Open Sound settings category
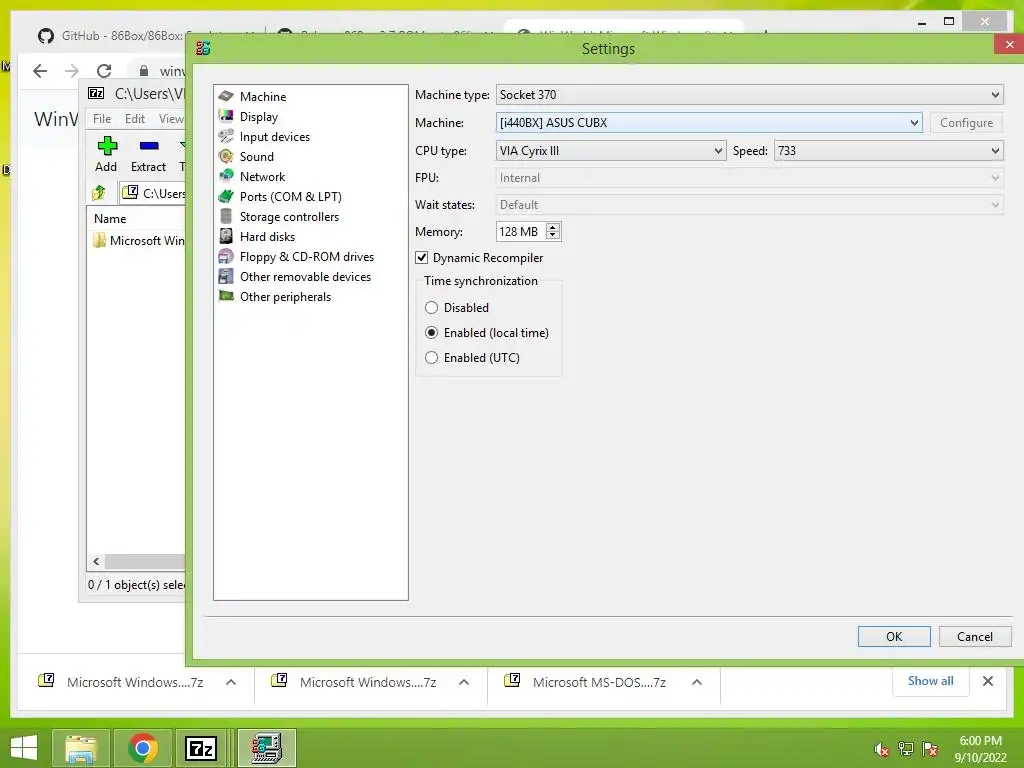This screenshot has width=1024, height=768. click(x=256, y=157)
